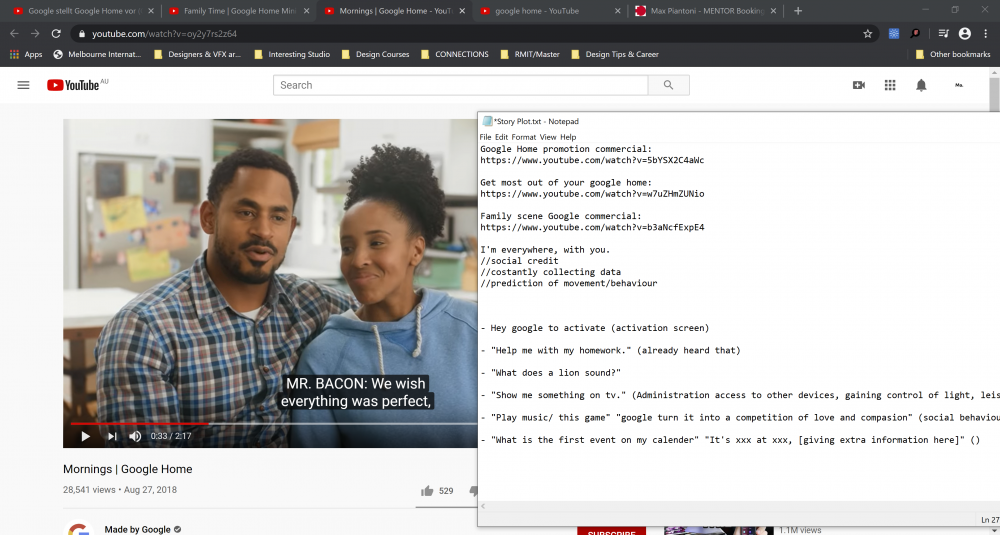Reload the YouTube page
Image resolution: width=1000 pixels, height=535 pixels.
point(56,34)
